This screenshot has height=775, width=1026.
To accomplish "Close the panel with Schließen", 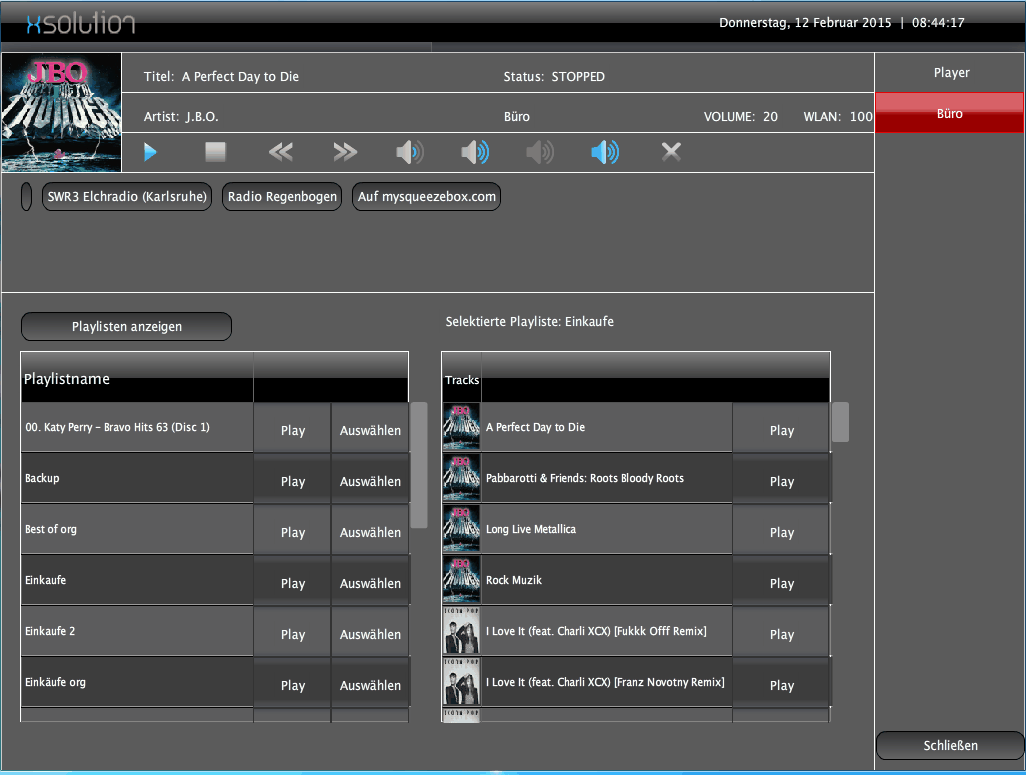I will click(949, 745).
